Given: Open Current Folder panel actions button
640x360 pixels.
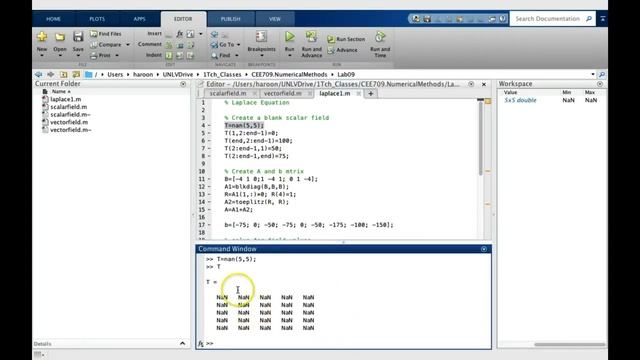Looking at the screenshot, I should pyautogui.click(x=183, y=84).
